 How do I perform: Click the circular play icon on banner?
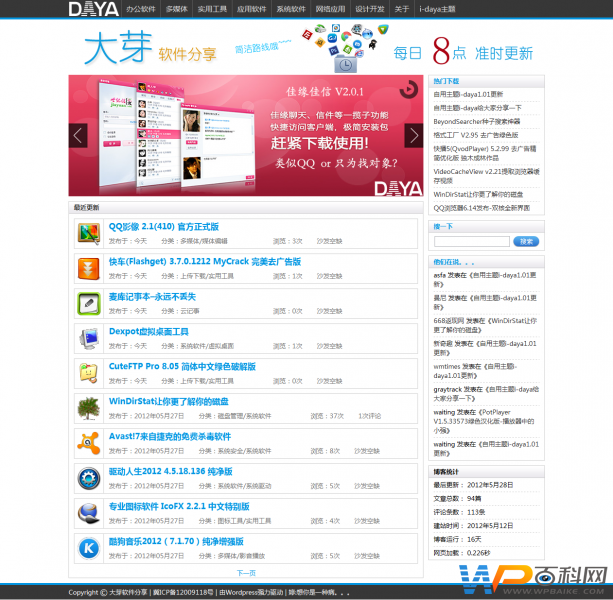(409, 90)
